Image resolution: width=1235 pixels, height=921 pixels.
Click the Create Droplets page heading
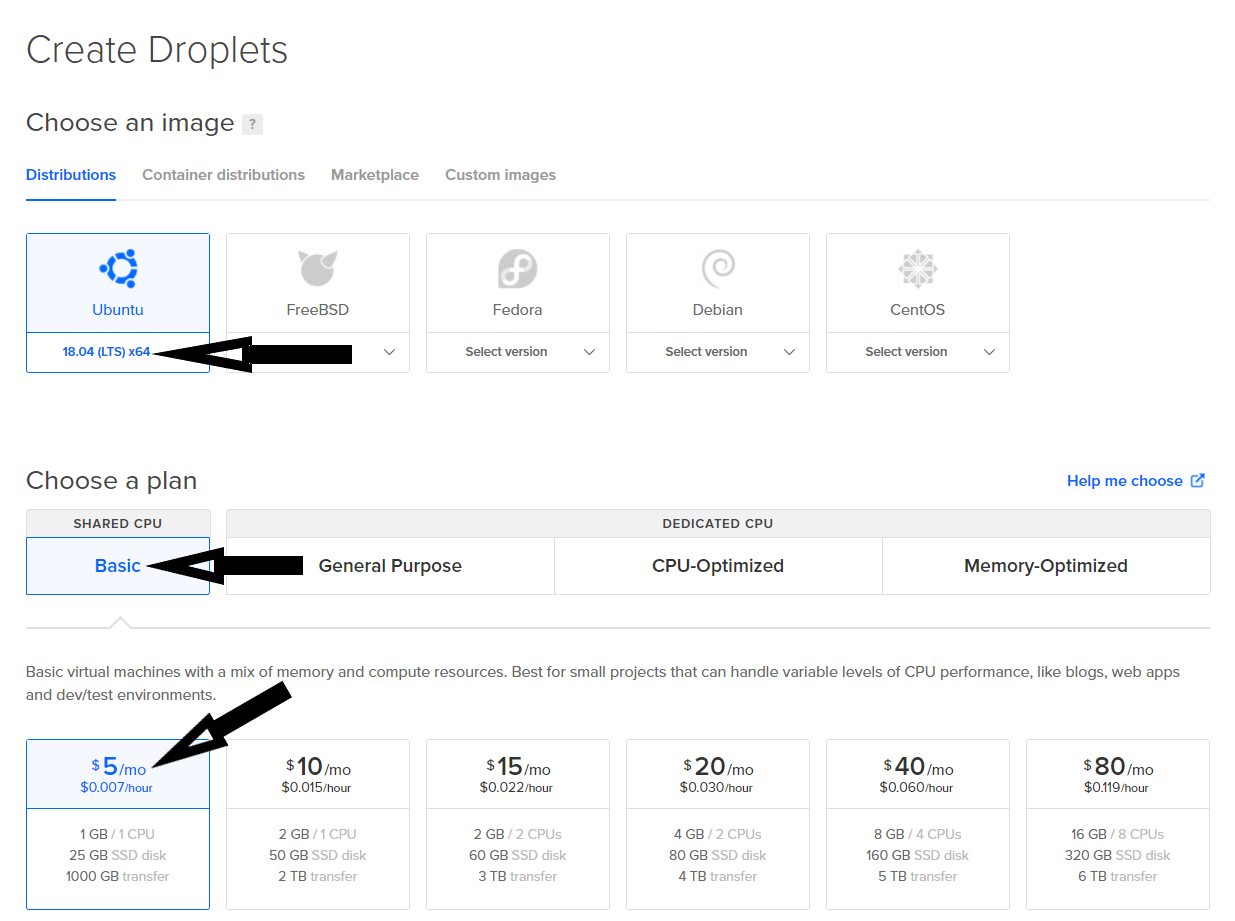tap(157, 50)
